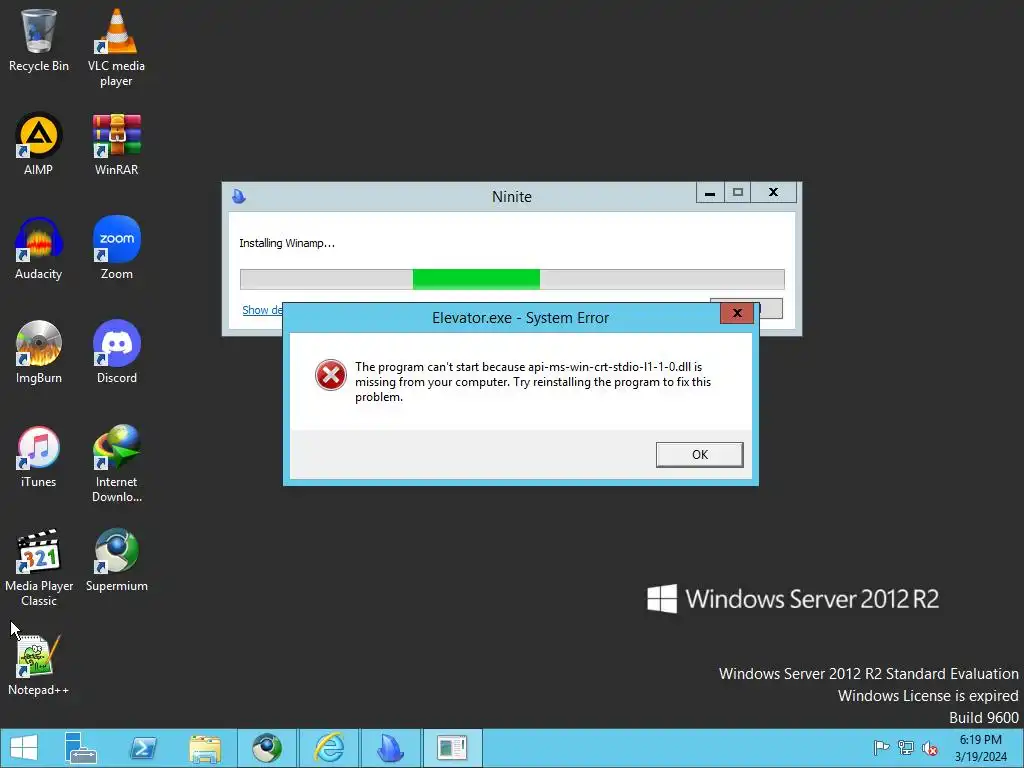The image size is (1024, 768).
Task: Click the 'Installing Winamp…' status text
Action: click(x=287, y=243)
